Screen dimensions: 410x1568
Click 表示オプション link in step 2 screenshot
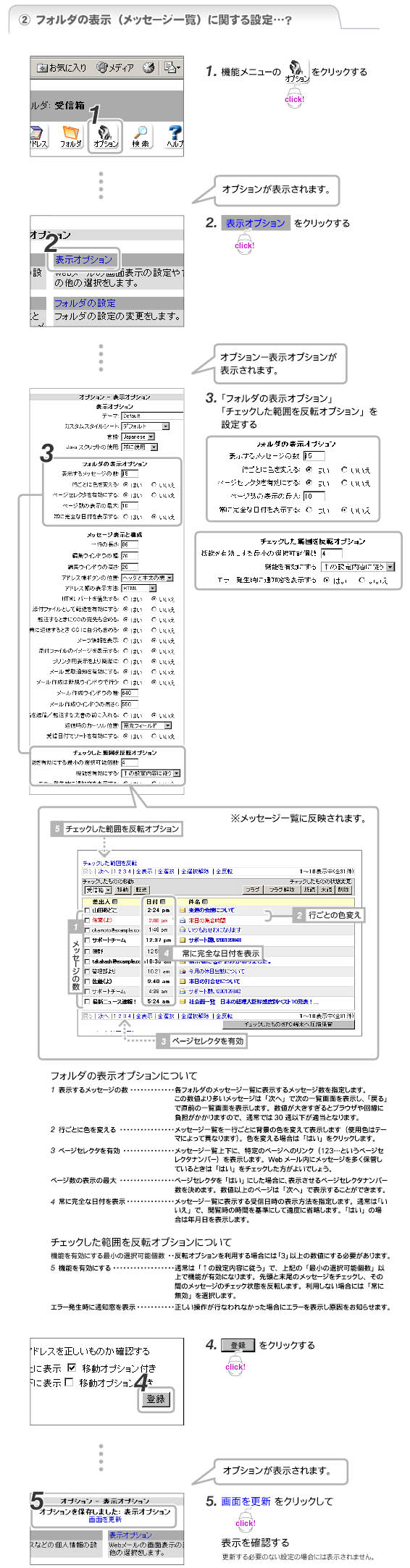click(84, 259)
